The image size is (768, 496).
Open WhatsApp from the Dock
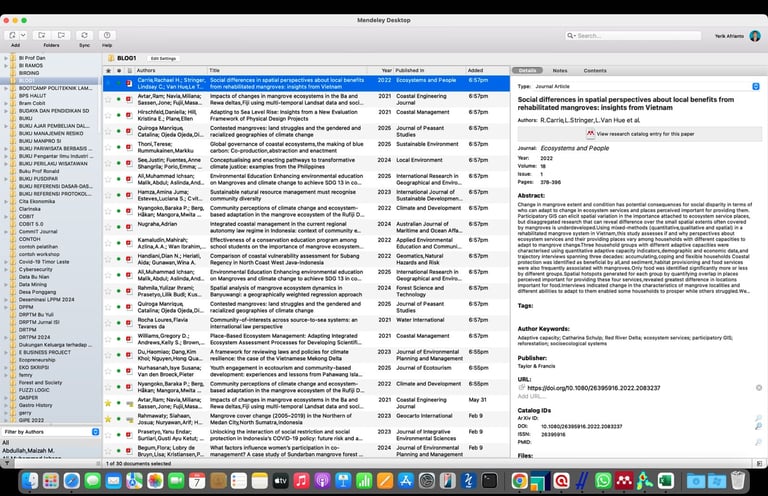tap(603, 481)
